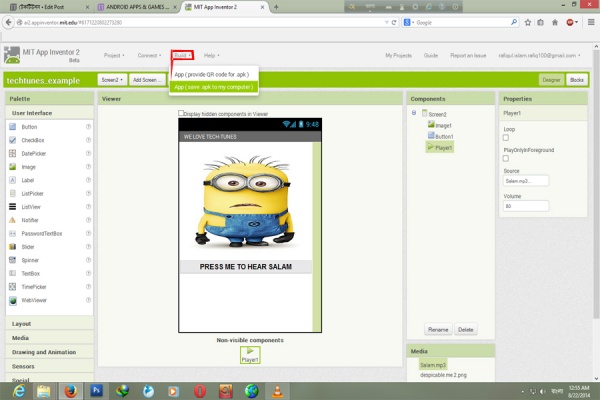This screenshot has width=600, height=400.
Task: Toggle PlayOnlyInForeground checkbox
Action: [506, 158]
